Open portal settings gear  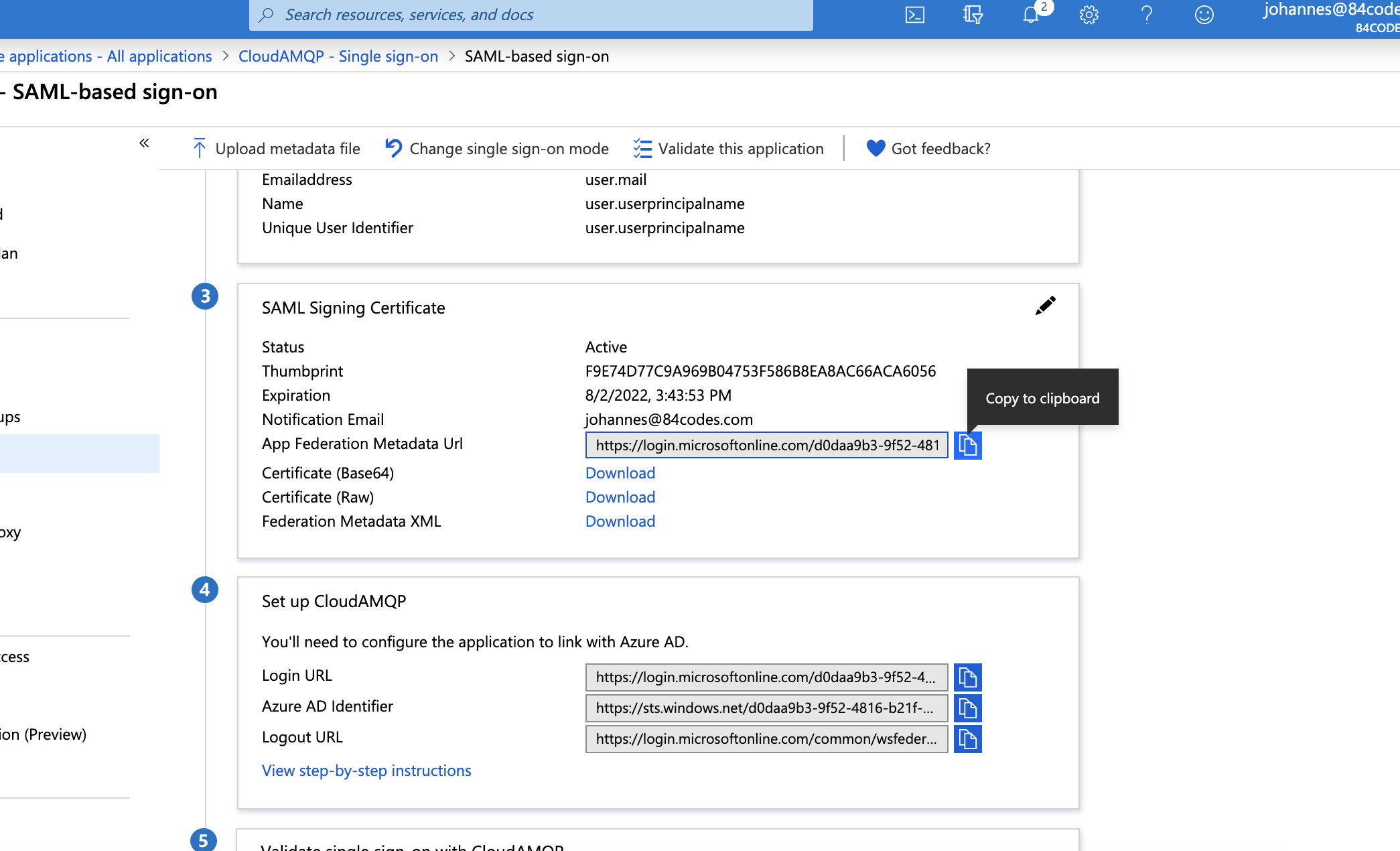pyautogui.click(x=1089, y=15)
